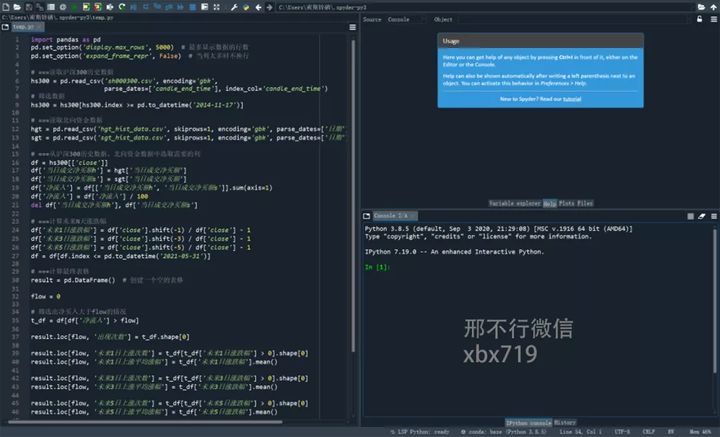
Task: Execute current debug line step
Action: tap(146, 7)
